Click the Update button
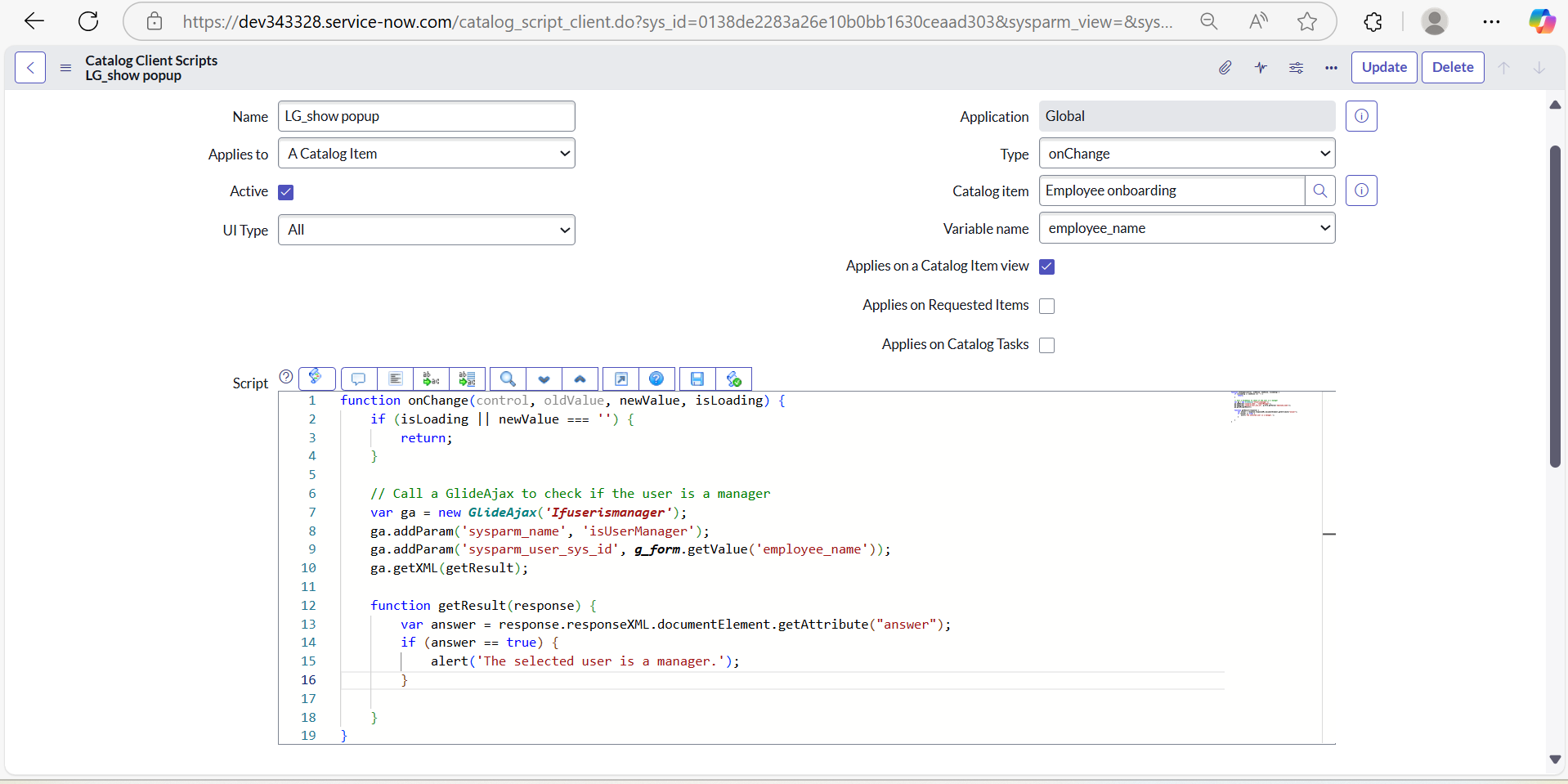Screen dimensions: 1568x784 1383,67
